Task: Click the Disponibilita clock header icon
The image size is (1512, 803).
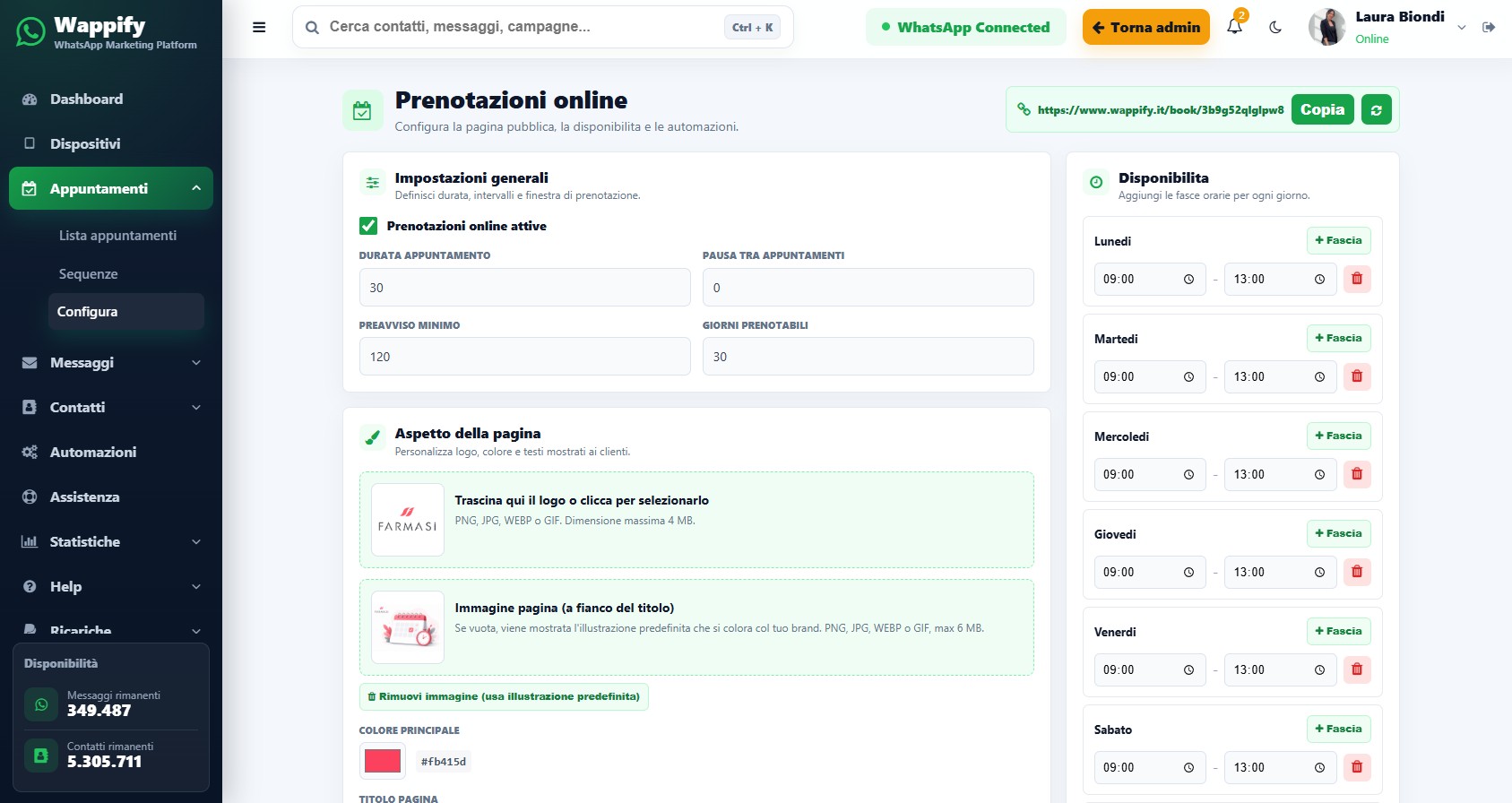Action: click(1096, 182)
